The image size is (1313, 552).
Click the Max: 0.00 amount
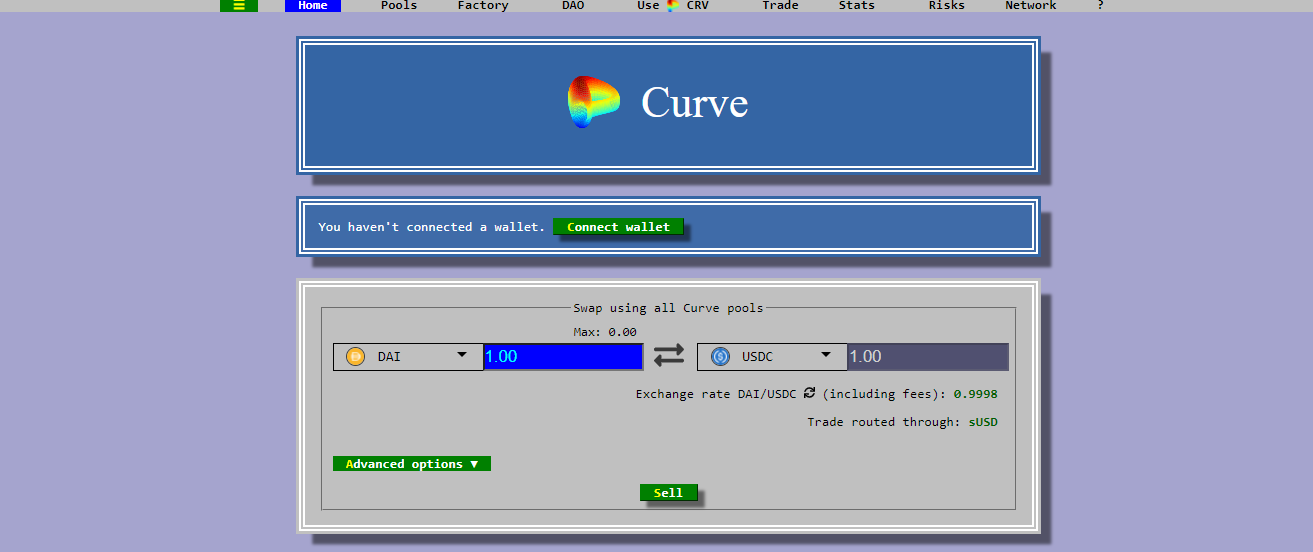(605, 332)
